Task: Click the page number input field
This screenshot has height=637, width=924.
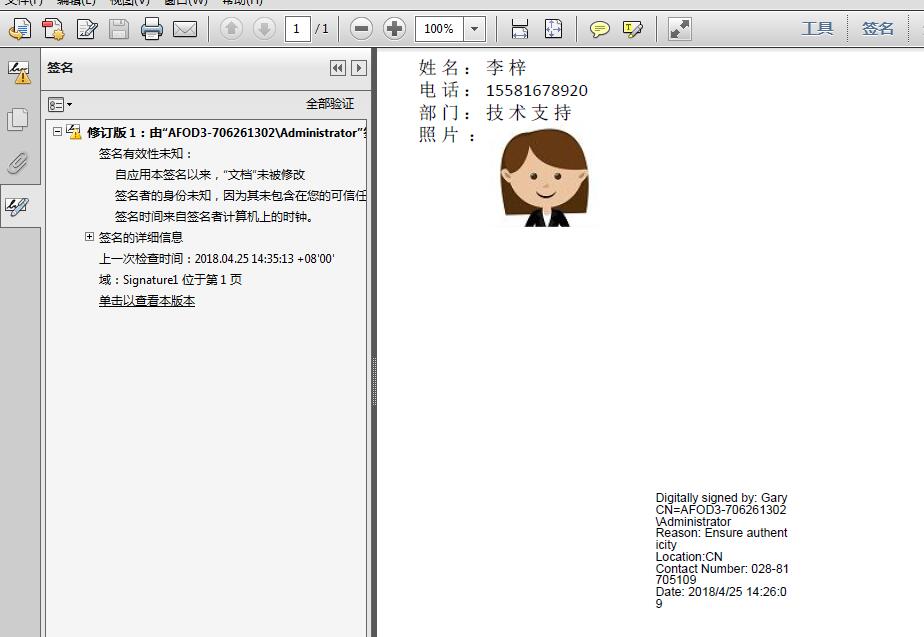Action: tap(298, 29)
